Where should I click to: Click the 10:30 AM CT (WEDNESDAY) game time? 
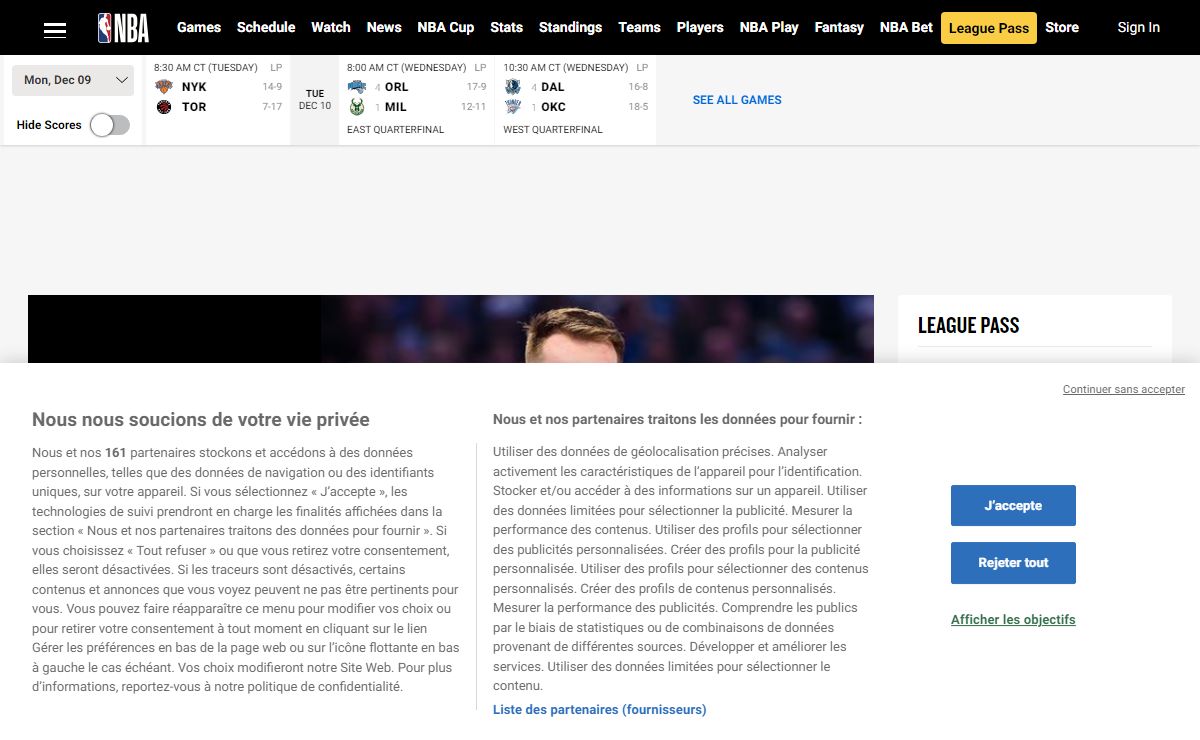566,68
